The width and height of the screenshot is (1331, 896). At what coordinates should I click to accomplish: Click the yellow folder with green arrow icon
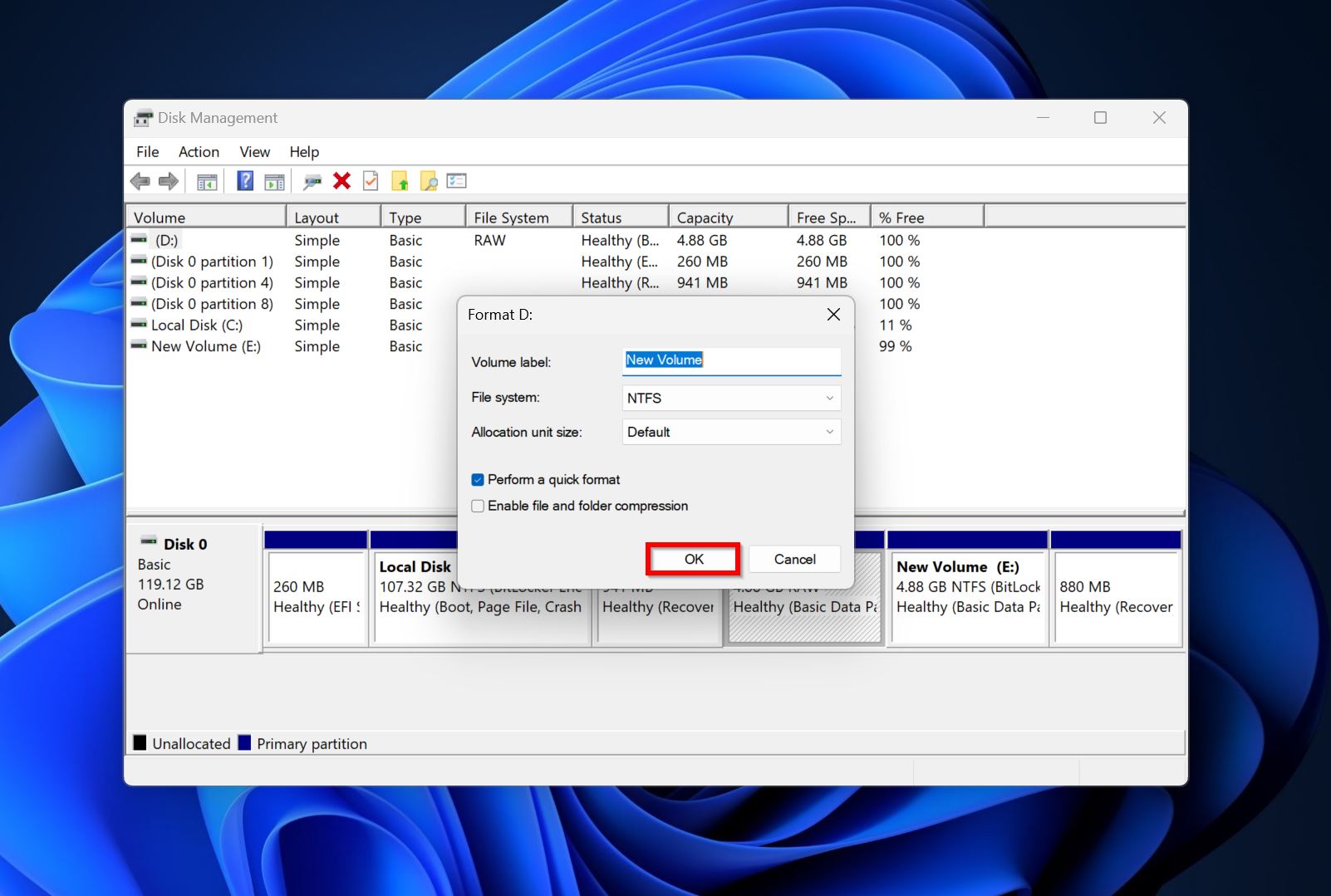tap(400, 180)
